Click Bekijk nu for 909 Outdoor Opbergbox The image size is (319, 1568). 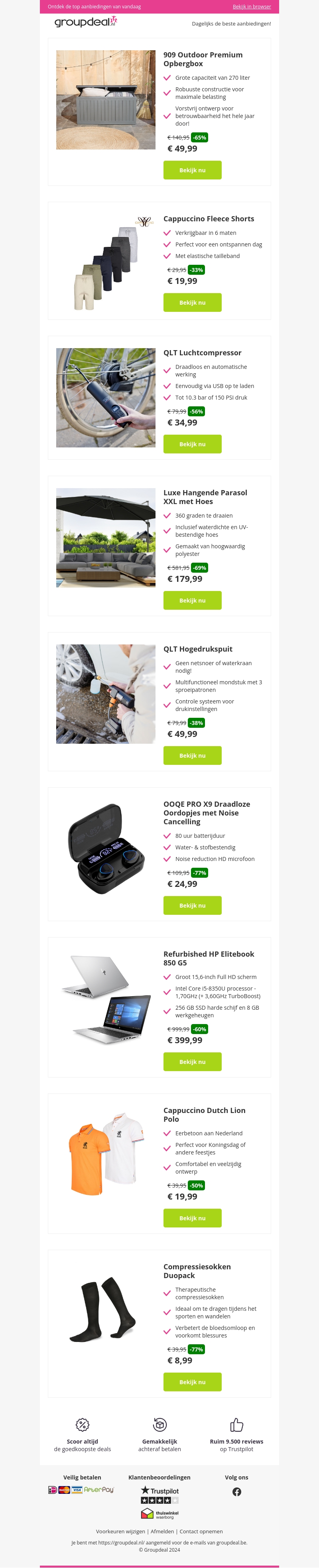point(192,170)
